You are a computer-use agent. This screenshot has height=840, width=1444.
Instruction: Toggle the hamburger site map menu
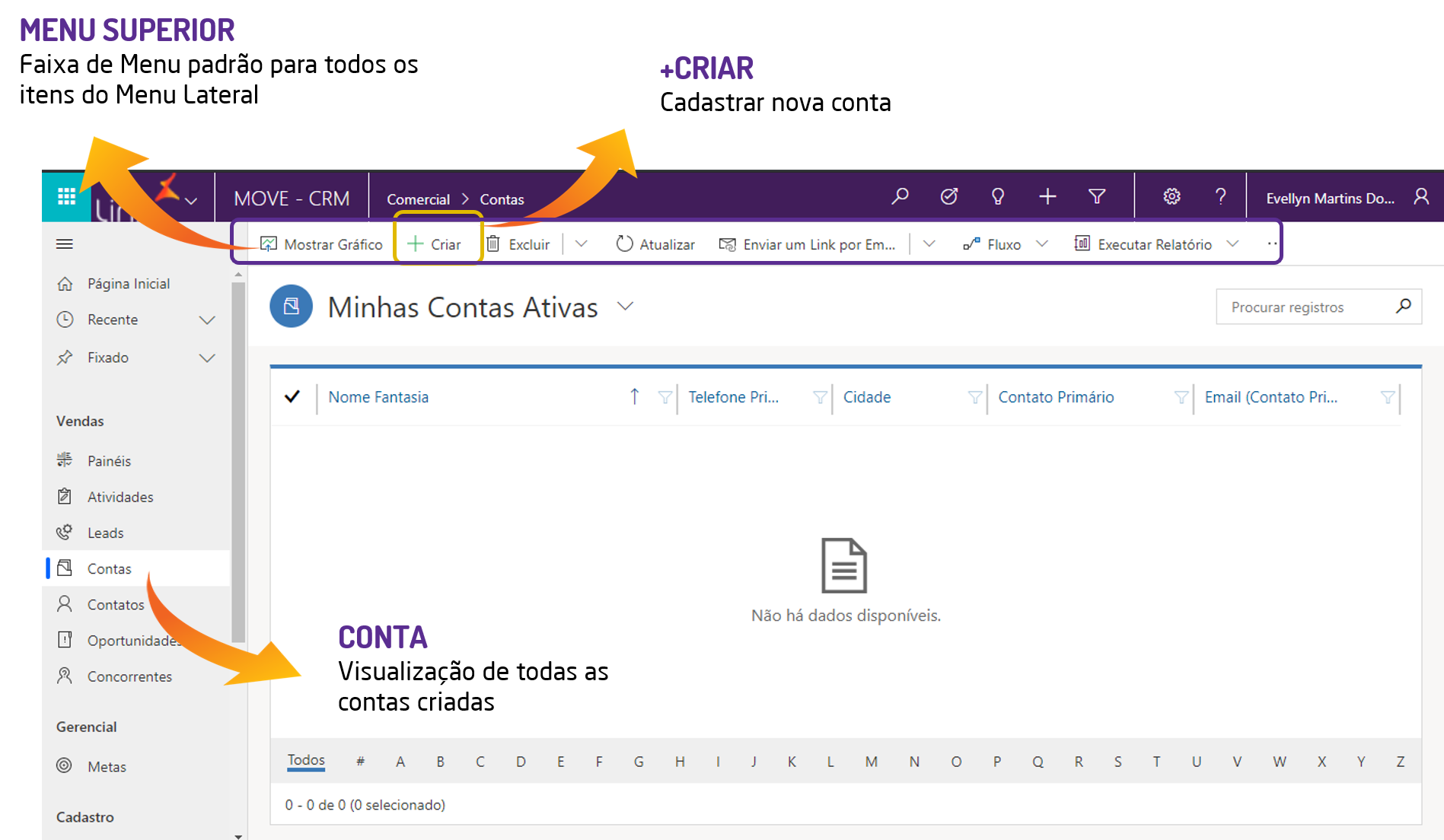(65, 244)
